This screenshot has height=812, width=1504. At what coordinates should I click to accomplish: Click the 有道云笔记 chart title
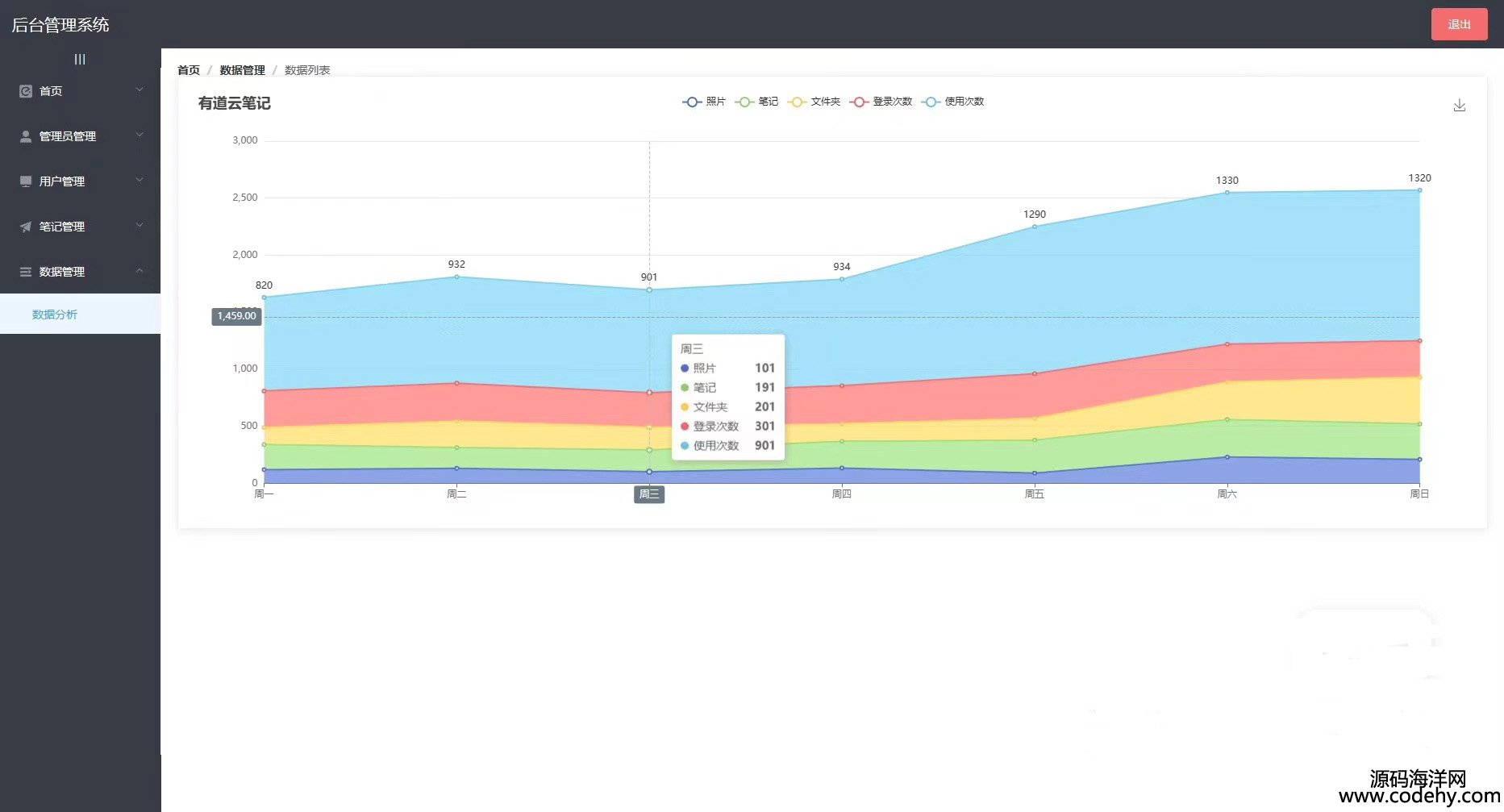pyautogui.click(x=235, y=103)
